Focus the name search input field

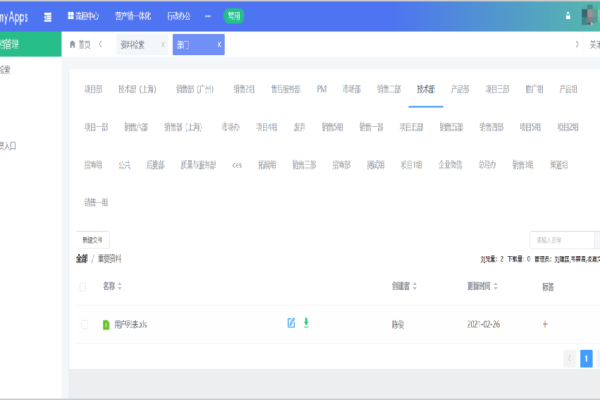click(562, 240)
